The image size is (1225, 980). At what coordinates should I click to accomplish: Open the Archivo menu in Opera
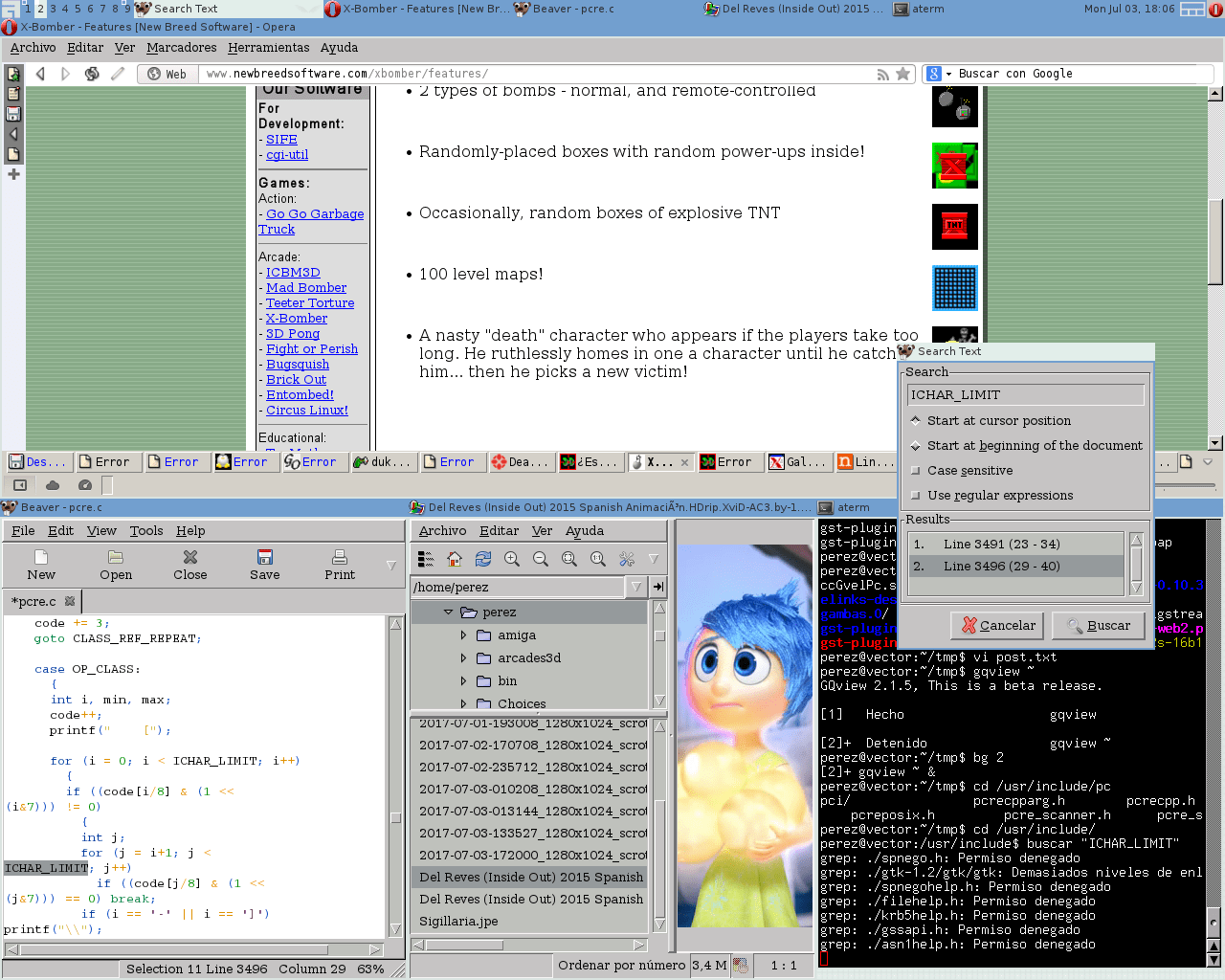(33, 48)
